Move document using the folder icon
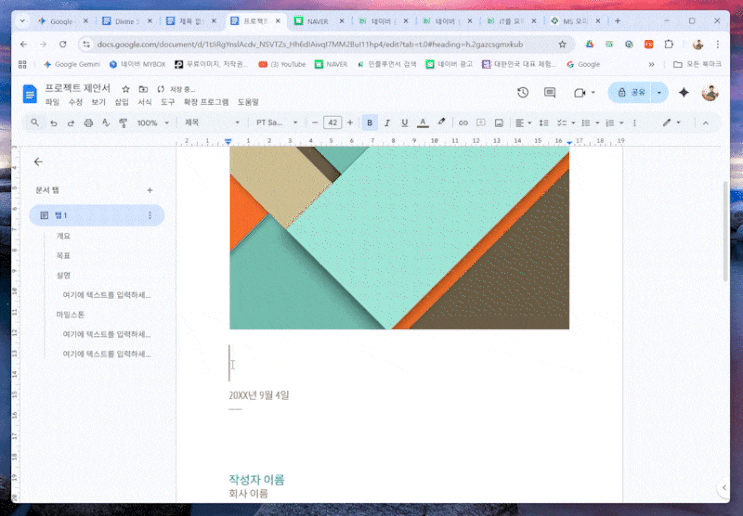This screenshot has width=743, height=516. [x=143, y=89]
